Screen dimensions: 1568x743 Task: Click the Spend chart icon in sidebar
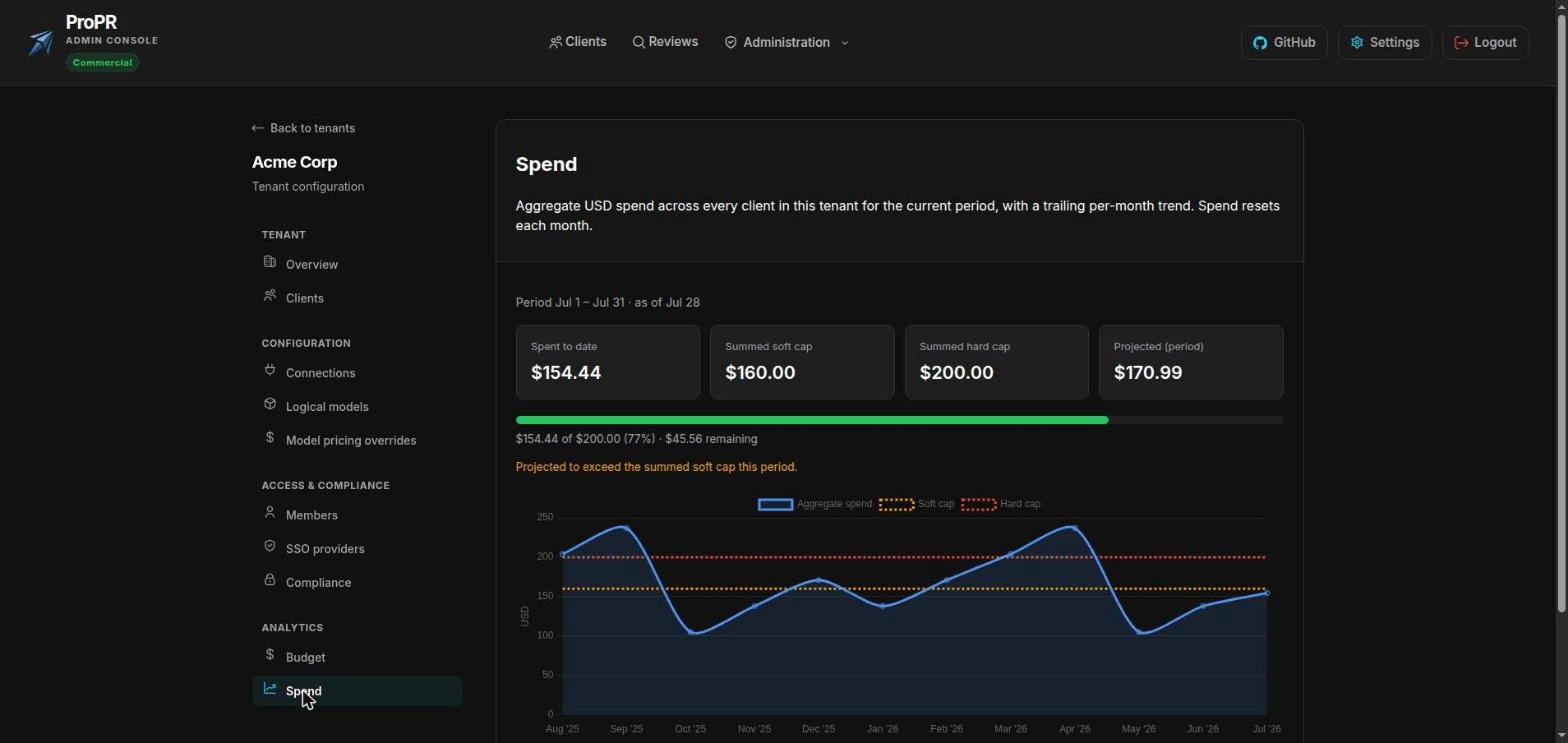[270, 688]
